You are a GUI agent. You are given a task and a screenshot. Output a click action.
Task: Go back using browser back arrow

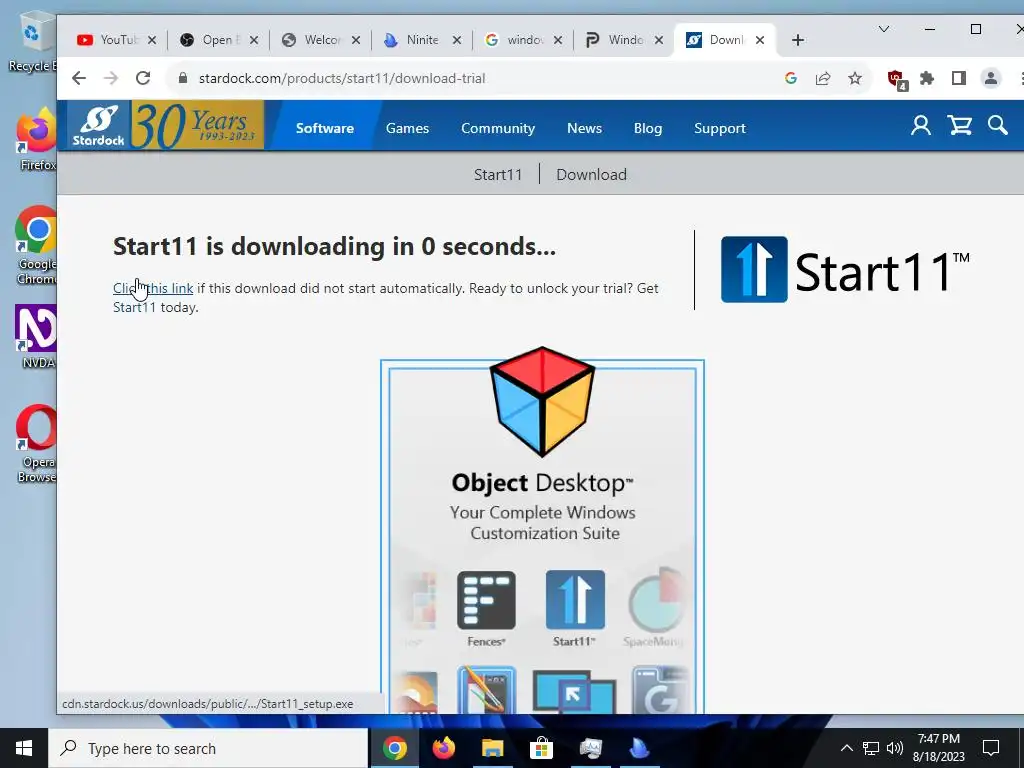click(x=79, y=78)
